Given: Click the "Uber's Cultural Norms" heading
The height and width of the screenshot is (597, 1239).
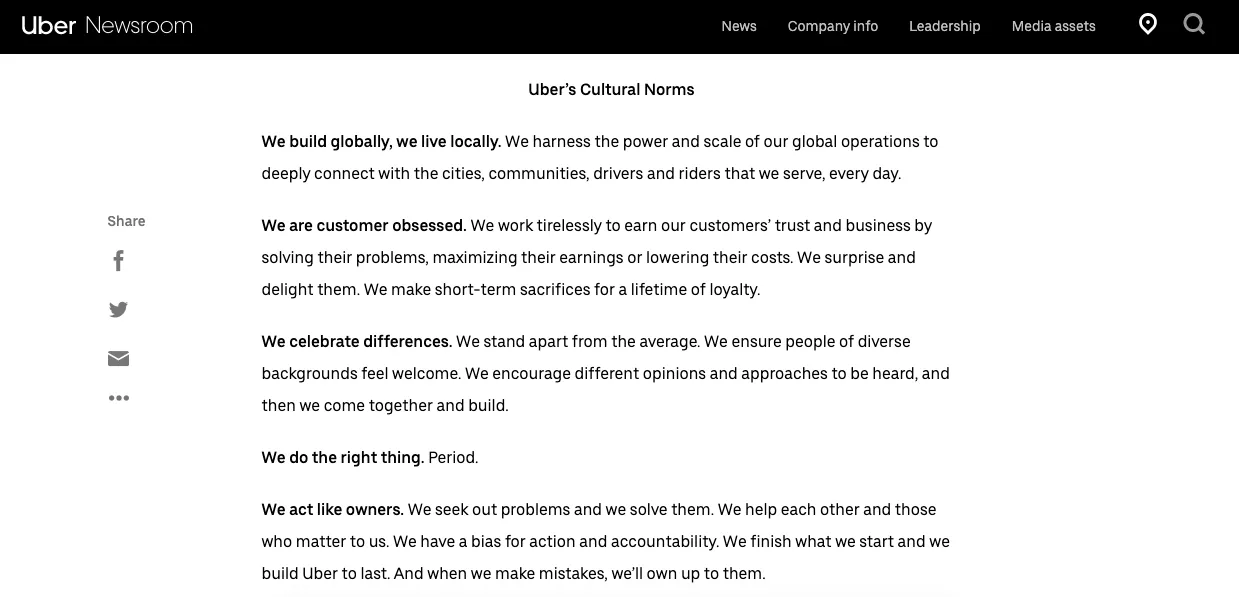Looking at the screenshot, I should point(611,89).
